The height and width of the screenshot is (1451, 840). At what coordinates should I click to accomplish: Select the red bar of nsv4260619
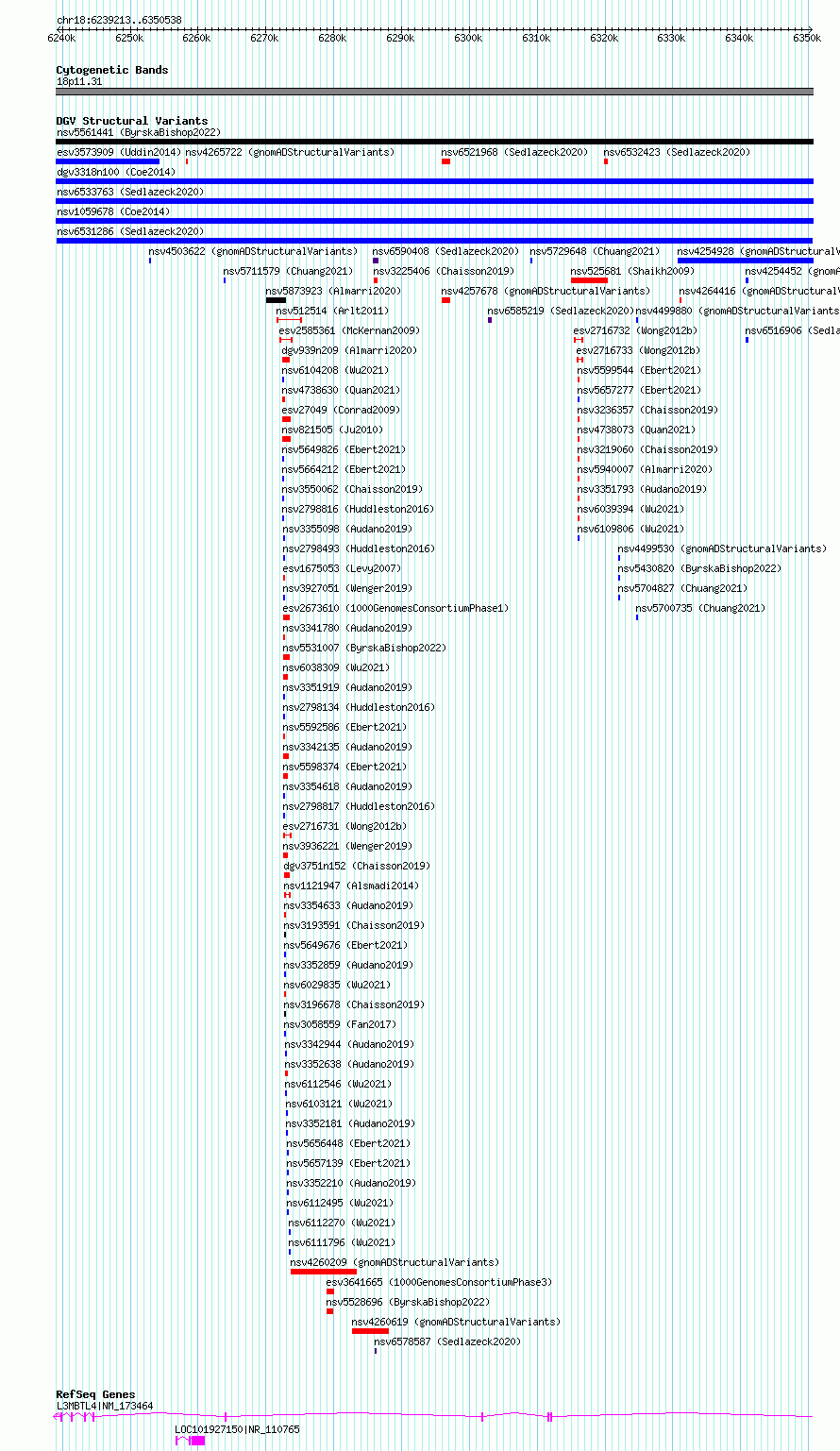tap(370, 1331)
